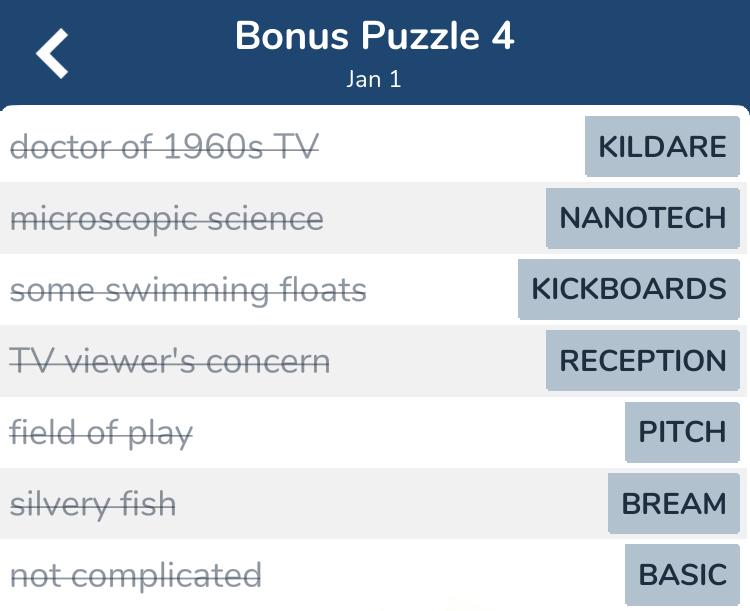Click the empty space beside the PITCH row
The image size is (750, 611).
(x=407, y=433)
